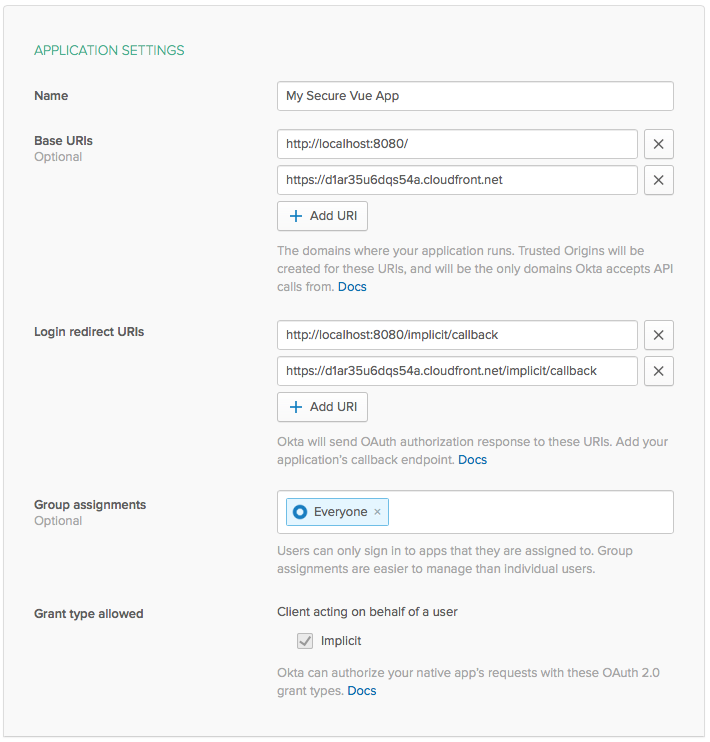The width and height of the screenshot is (710, 742).
Task: Edit the Name field My Secure Vue App
Action: 475,96
